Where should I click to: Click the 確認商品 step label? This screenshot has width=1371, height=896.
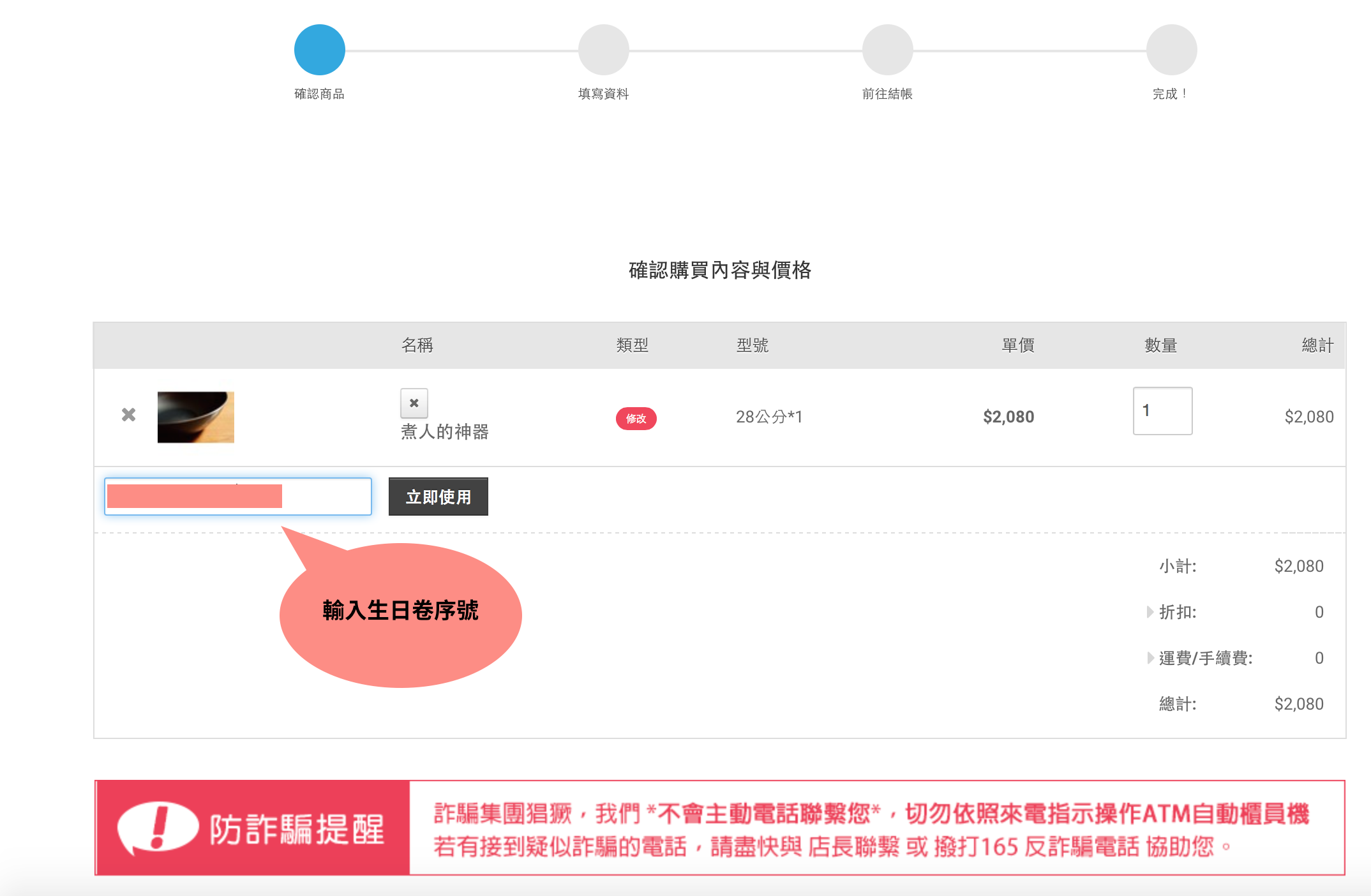pos(319,94)
